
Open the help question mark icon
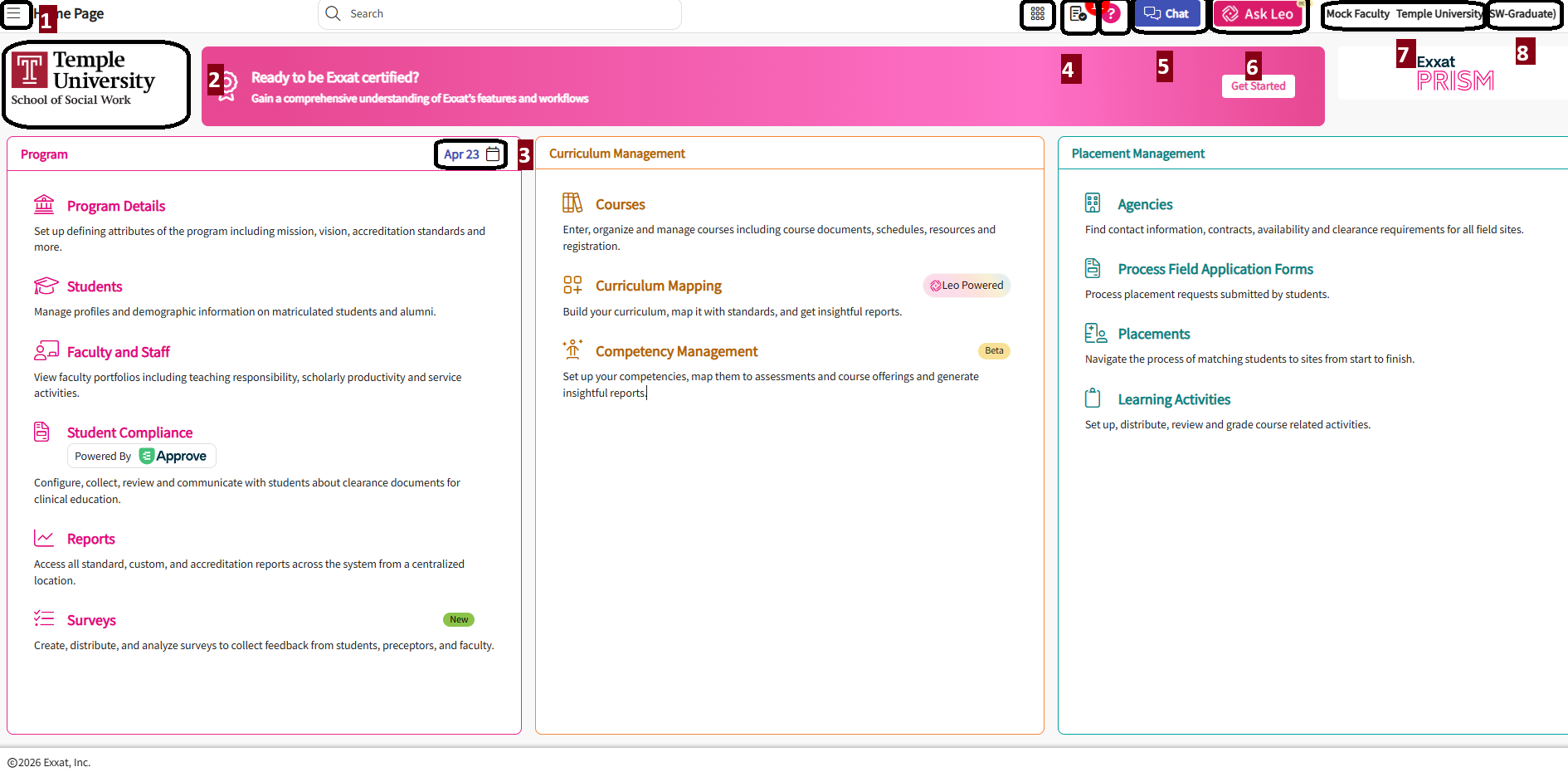point(1112,14)
